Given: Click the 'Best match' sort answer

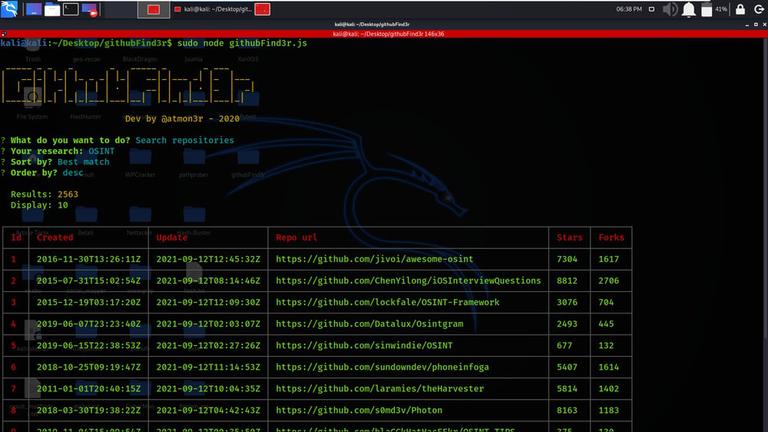Looking at the screenshot, I should [x=83, y=162].
